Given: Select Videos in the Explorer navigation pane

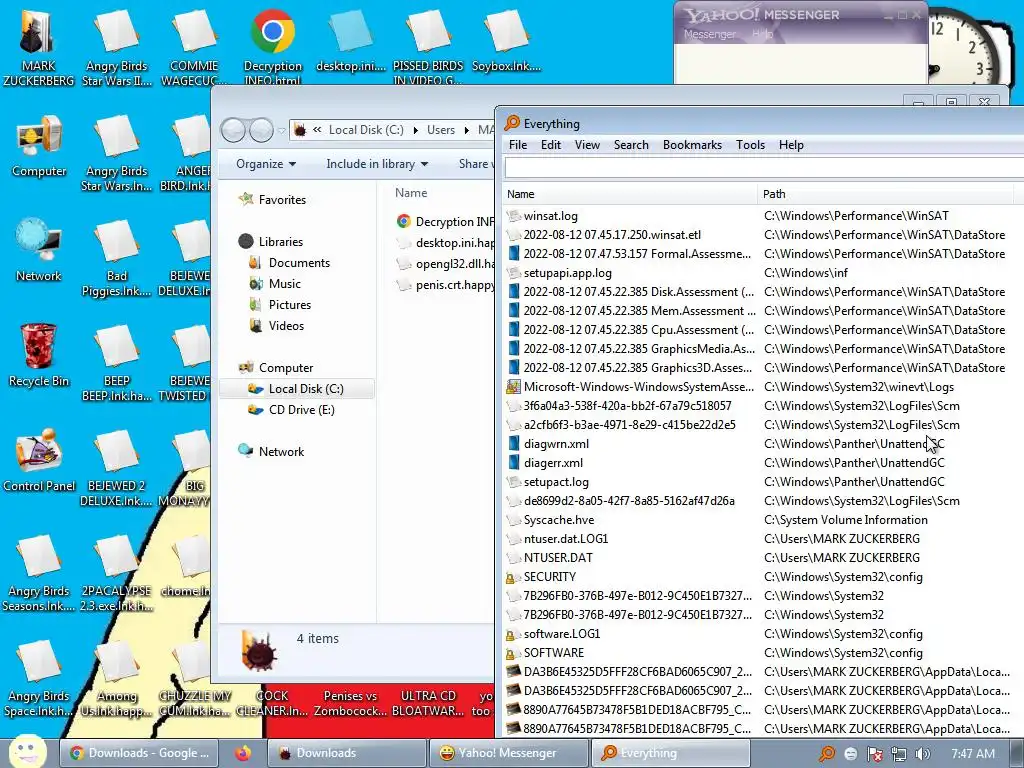Looking at the screenshot, I should (x=286, y=325).
